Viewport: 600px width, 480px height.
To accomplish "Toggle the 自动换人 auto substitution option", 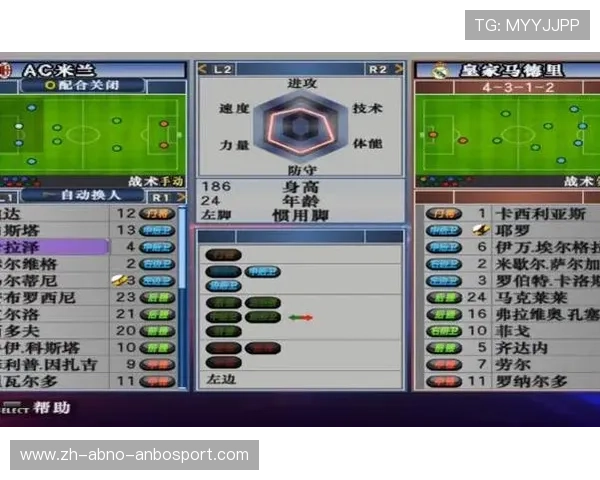I will (90, 196).
